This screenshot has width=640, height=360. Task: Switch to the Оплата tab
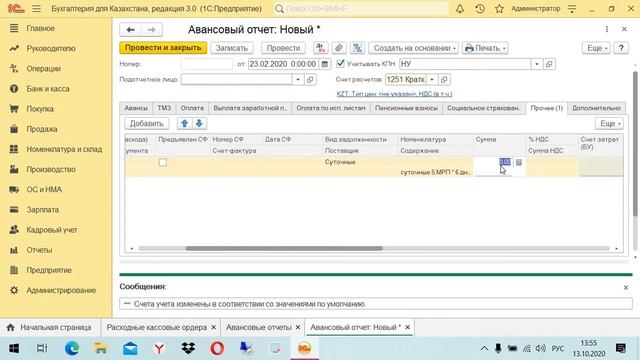[x=192, y=108]
